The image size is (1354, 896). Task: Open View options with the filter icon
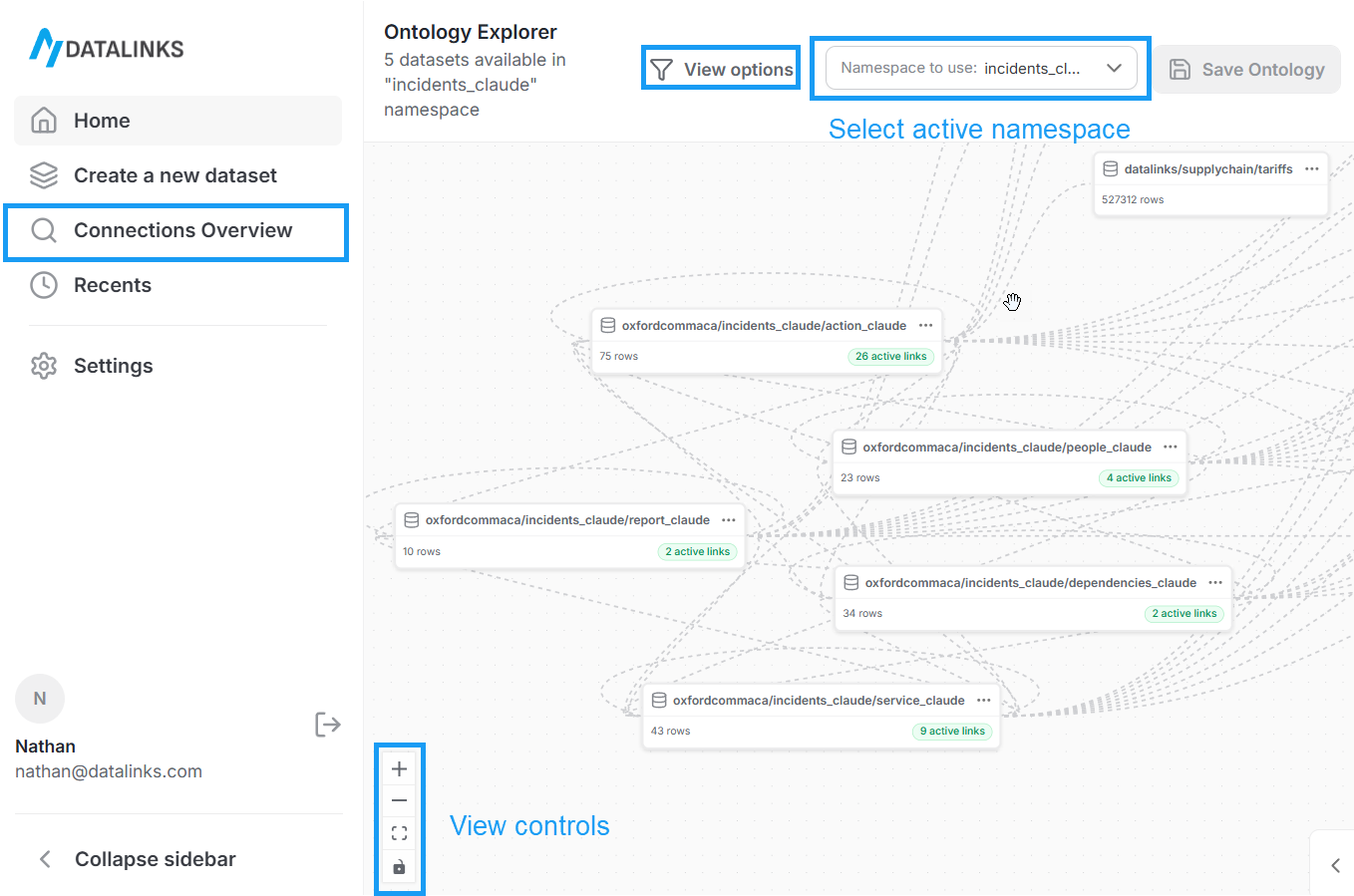click(661, 68)
